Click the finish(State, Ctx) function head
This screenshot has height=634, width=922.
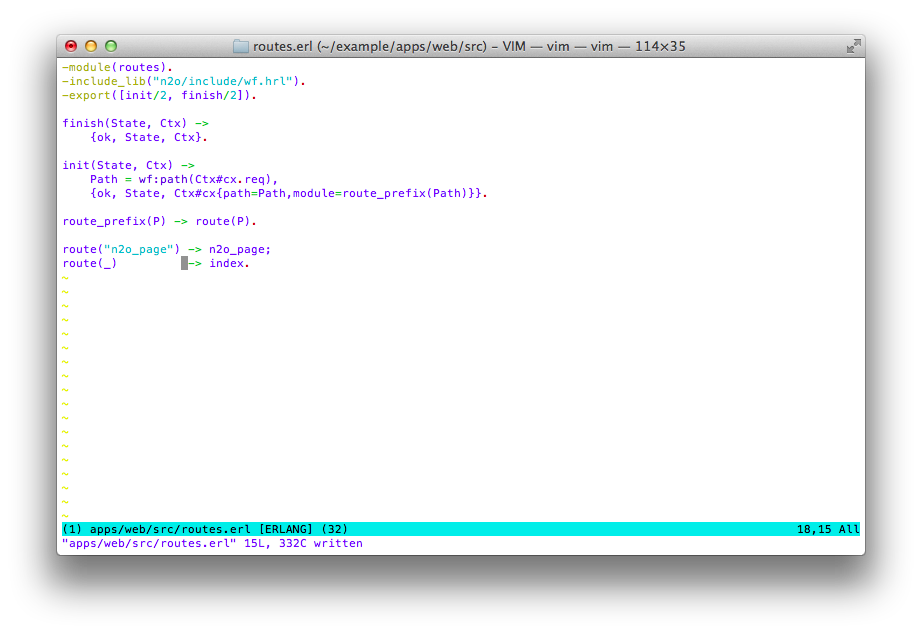pyautogui.click(x=124, y=123)
